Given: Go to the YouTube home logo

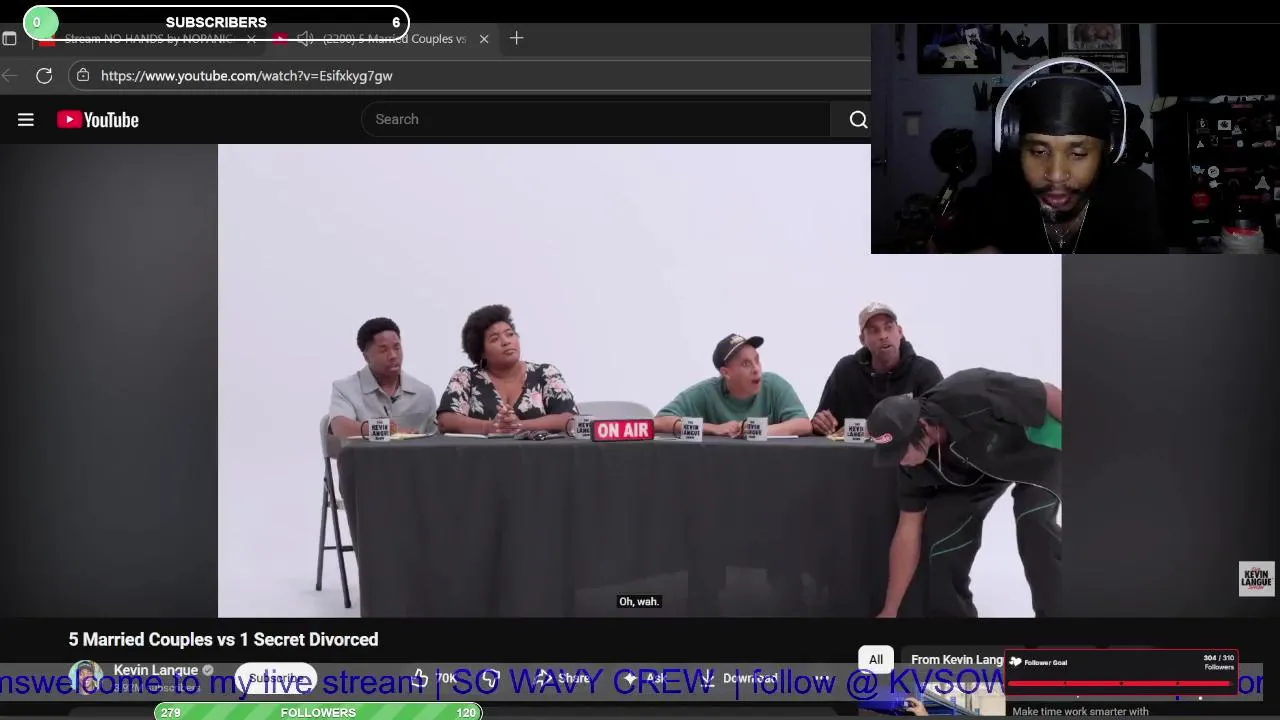Looking at the screenshot, I should 98,120.
